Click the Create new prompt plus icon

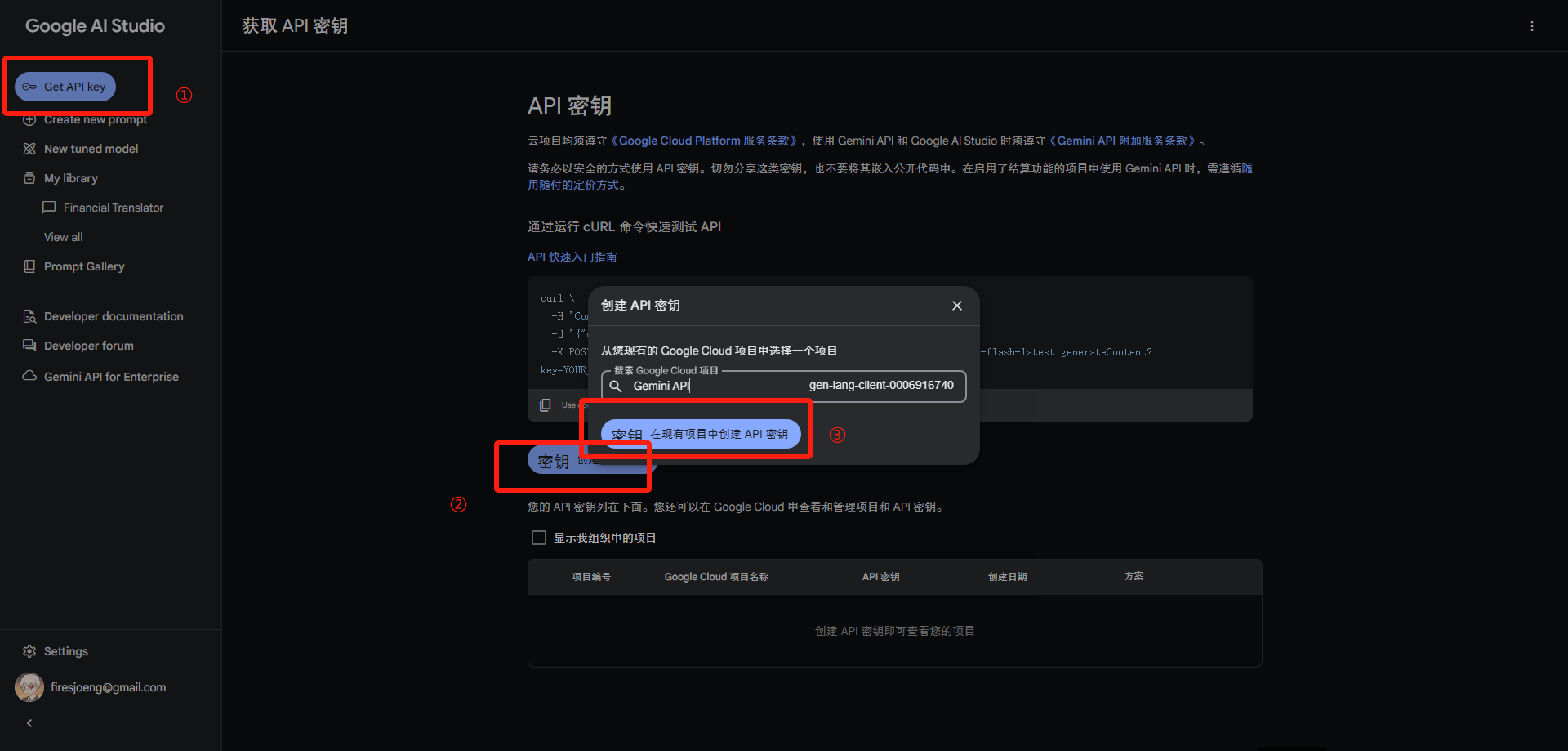point(29,119)
